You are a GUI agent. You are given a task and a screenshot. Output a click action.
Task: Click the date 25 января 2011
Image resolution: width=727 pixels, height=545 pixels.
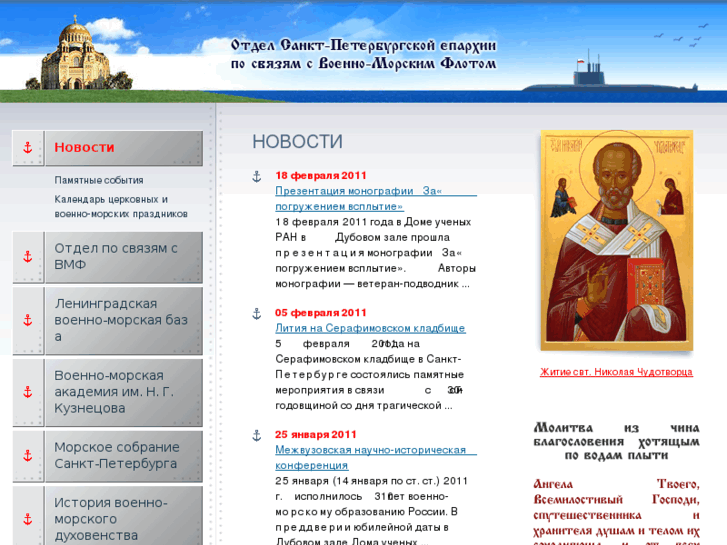point(315,435)
